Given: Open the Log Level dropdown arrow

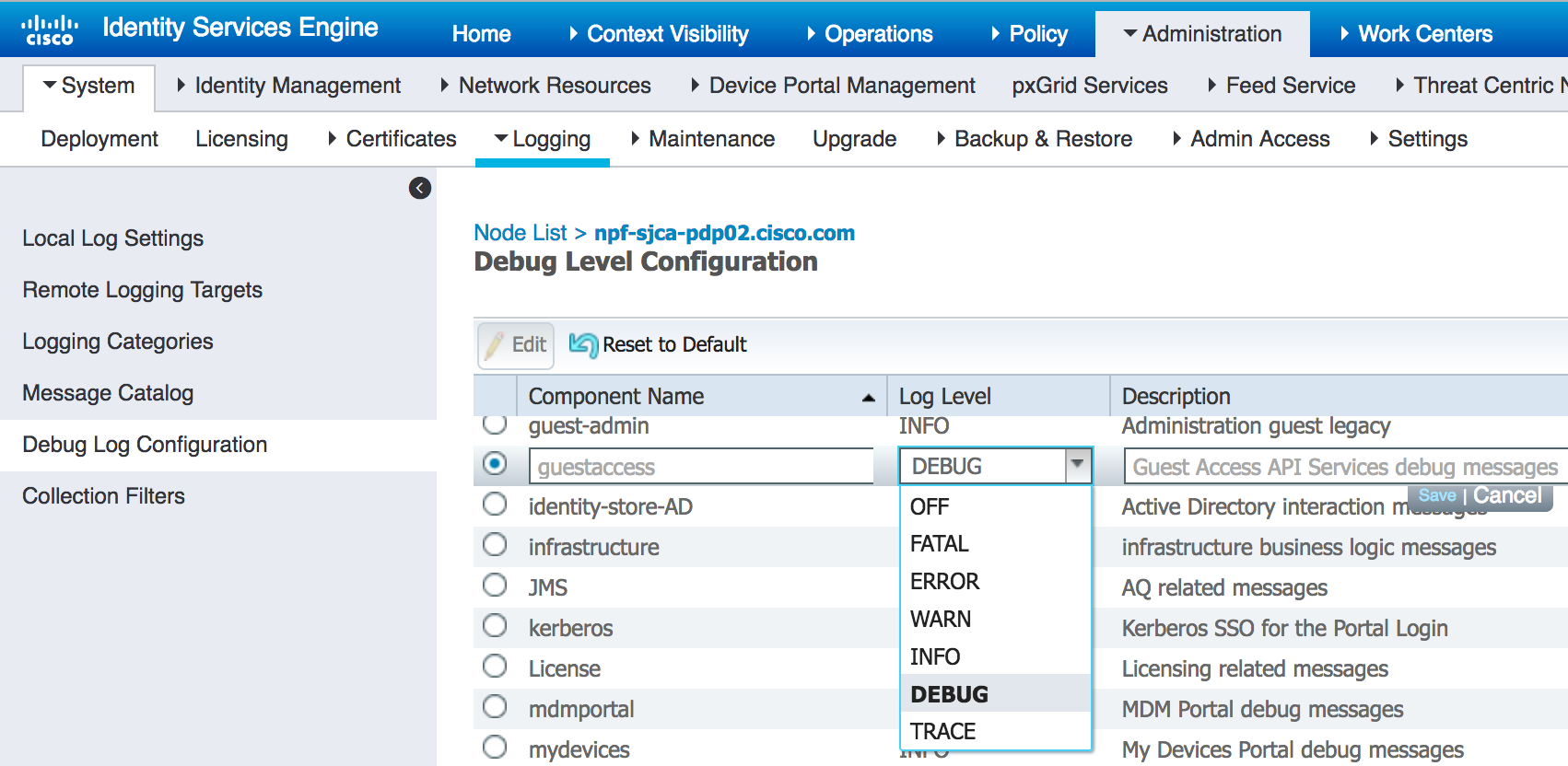Looking at the screenshot, I should pos(1077,466).
